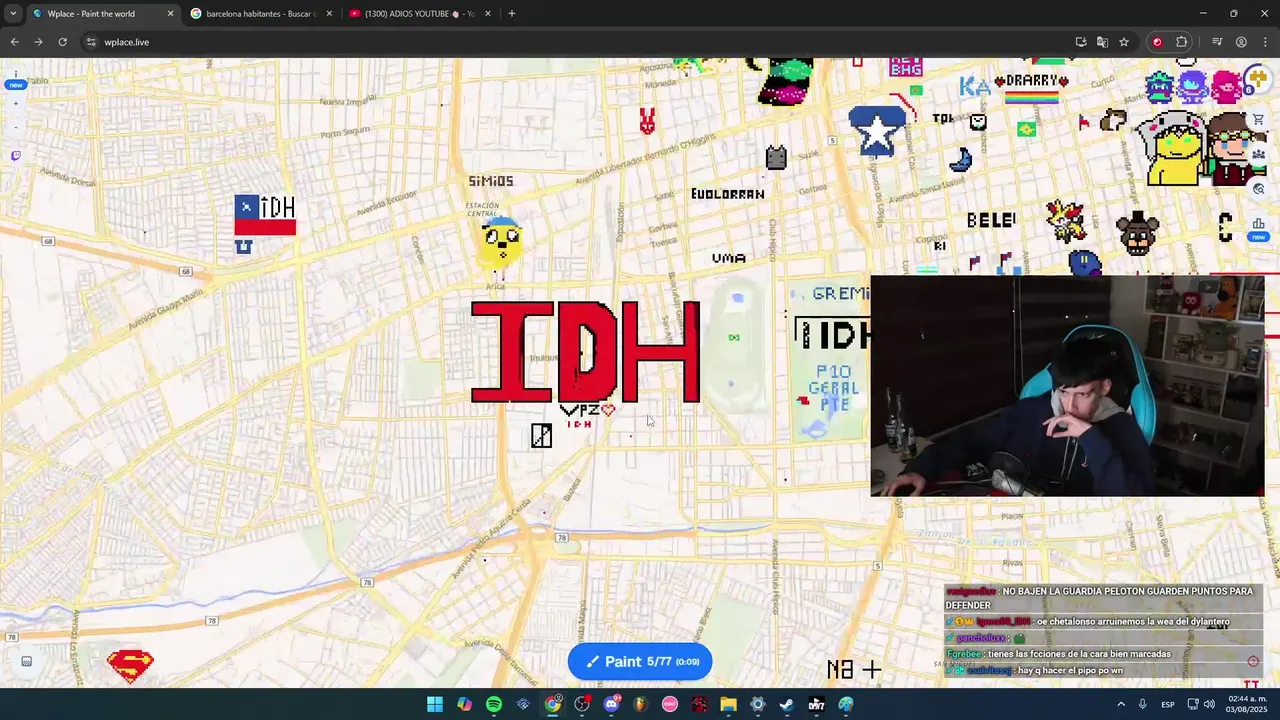Open the Windows Start menu

click(x=435, y=705)
